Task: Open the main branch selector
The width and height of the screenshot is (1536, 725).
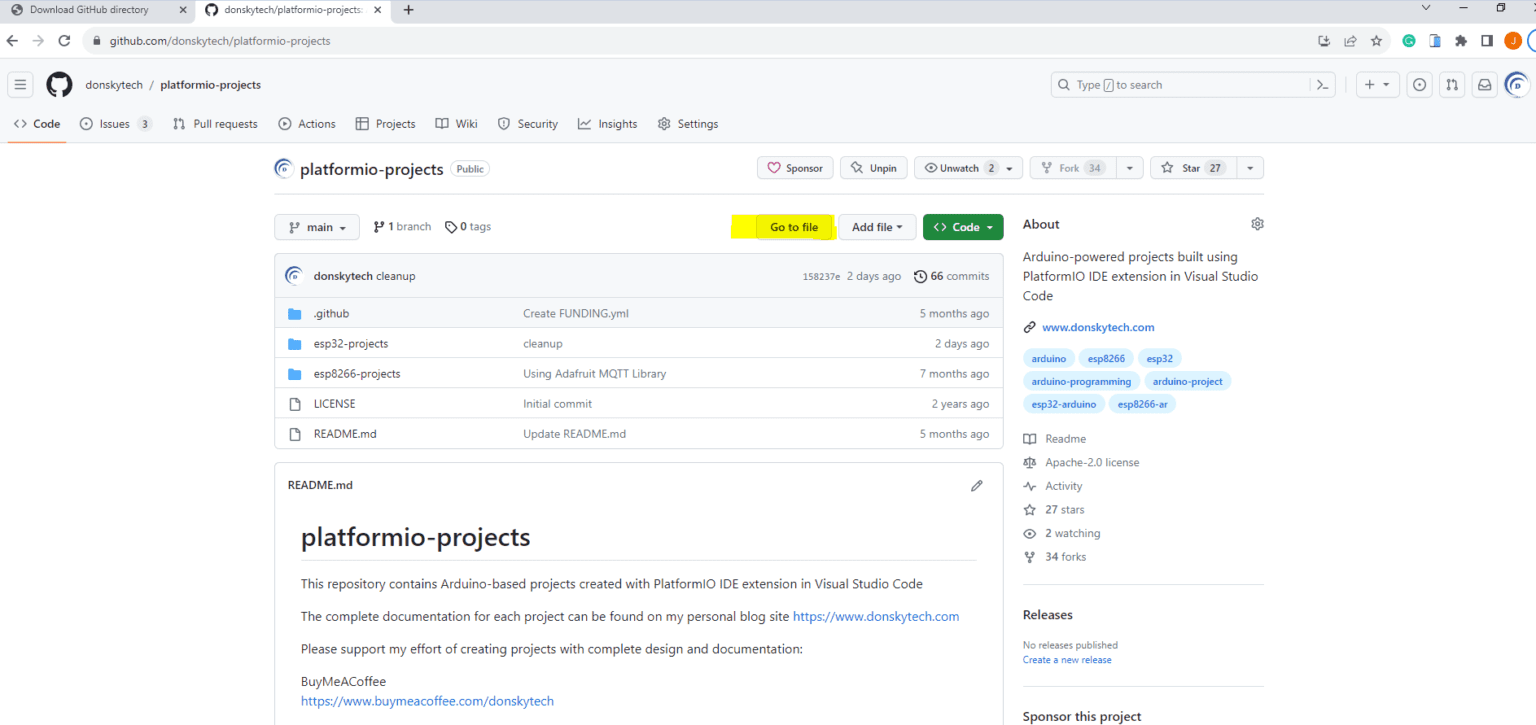Action: [316, 227]
